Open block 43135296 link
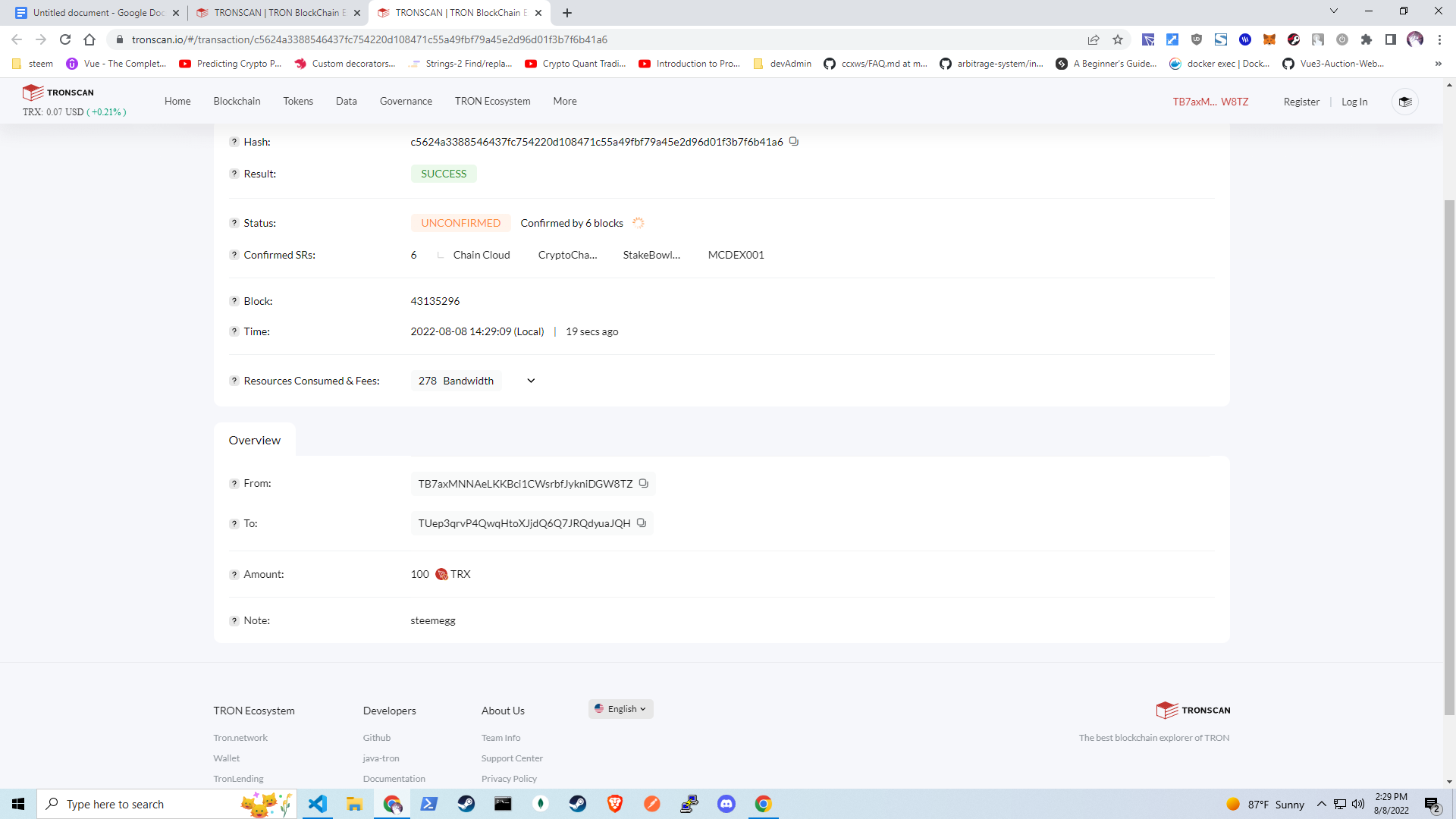Screen dimensions: 1456x819 [x=435, y=301]
